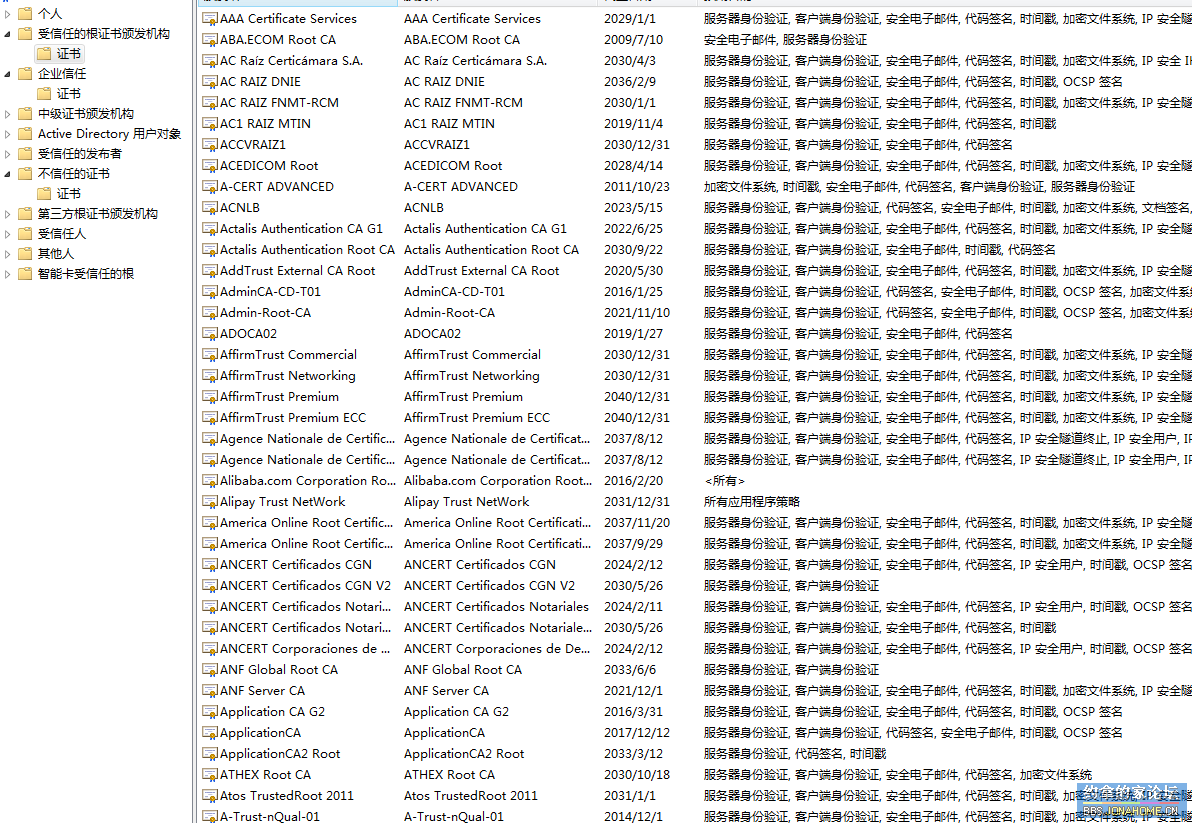Click the AffirmTrust Networking certificate name

pos(287,375)
